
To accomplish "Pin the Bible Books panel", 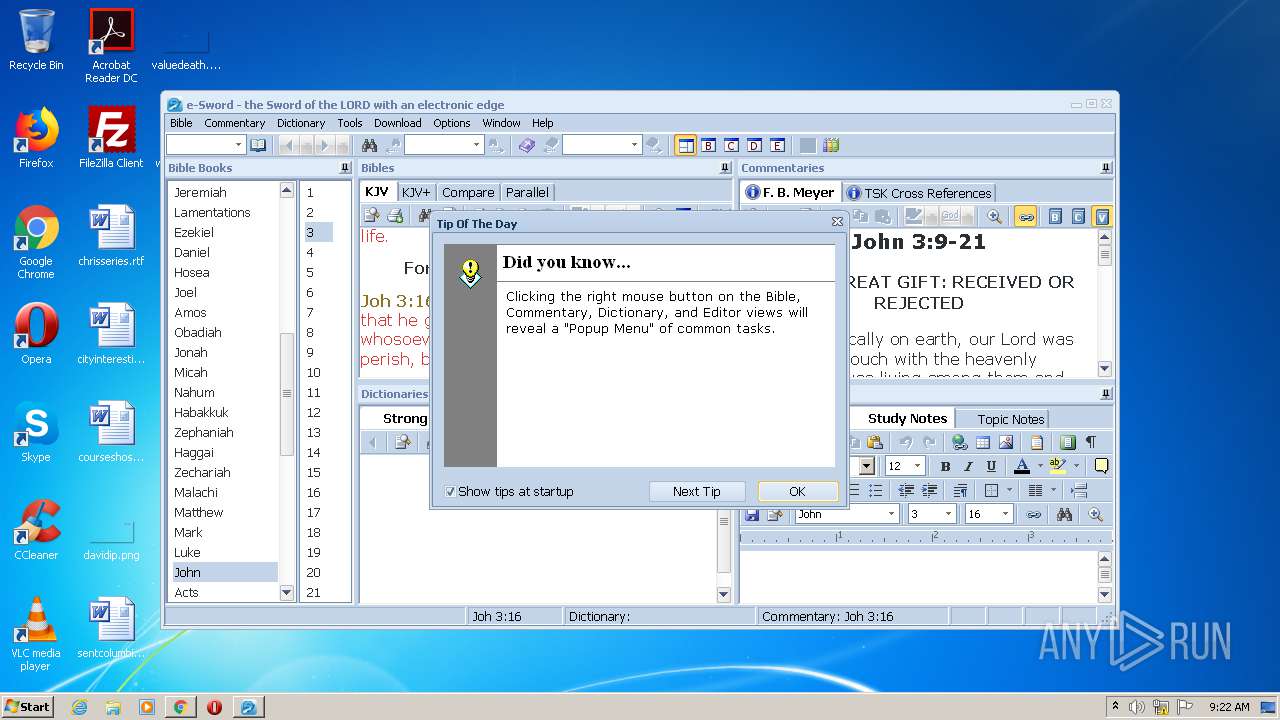I will pos(345,168).
